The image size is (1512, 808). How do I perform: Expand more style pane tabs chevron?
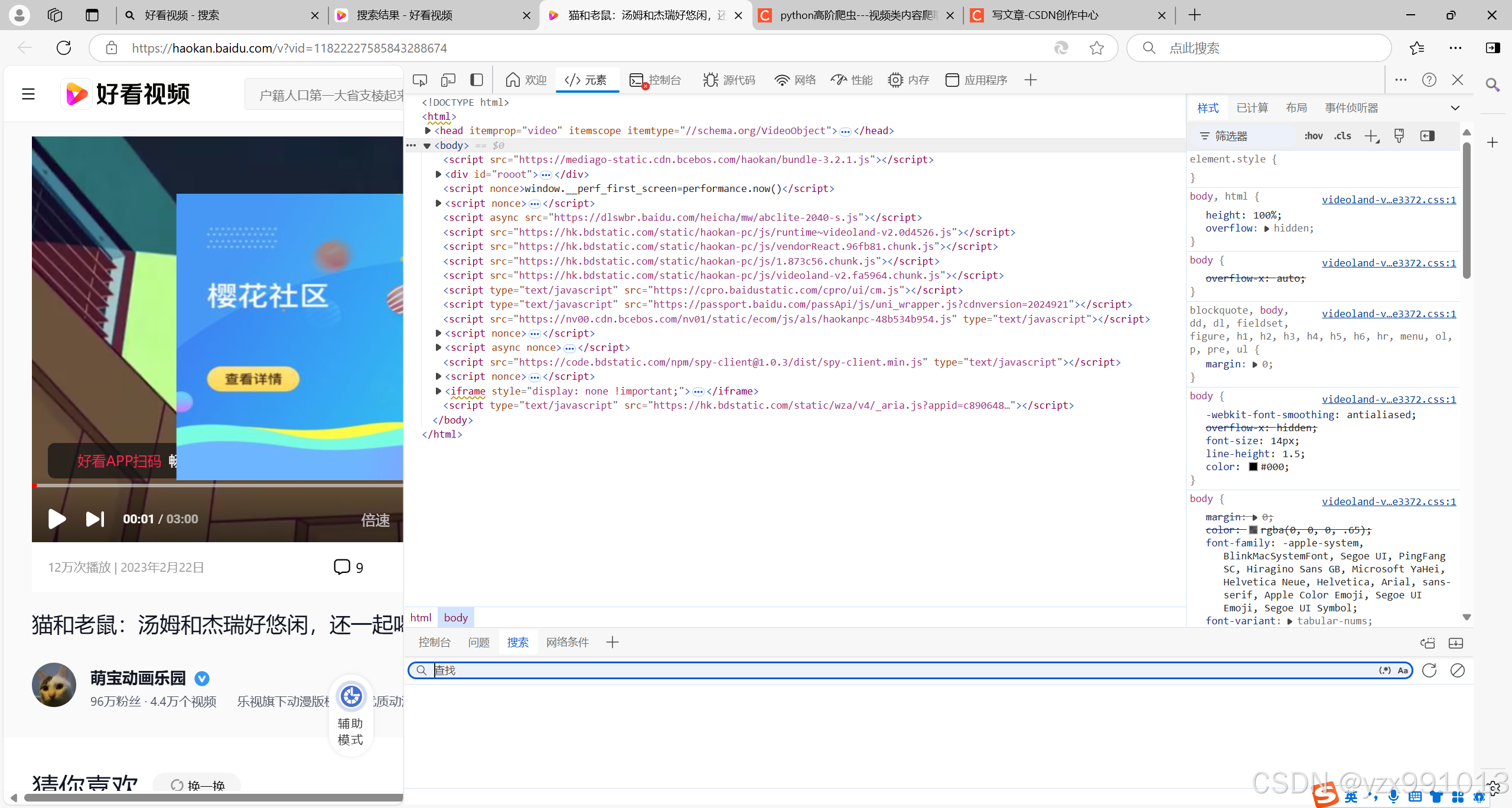pyautogui.click(x=1455, y=108)
